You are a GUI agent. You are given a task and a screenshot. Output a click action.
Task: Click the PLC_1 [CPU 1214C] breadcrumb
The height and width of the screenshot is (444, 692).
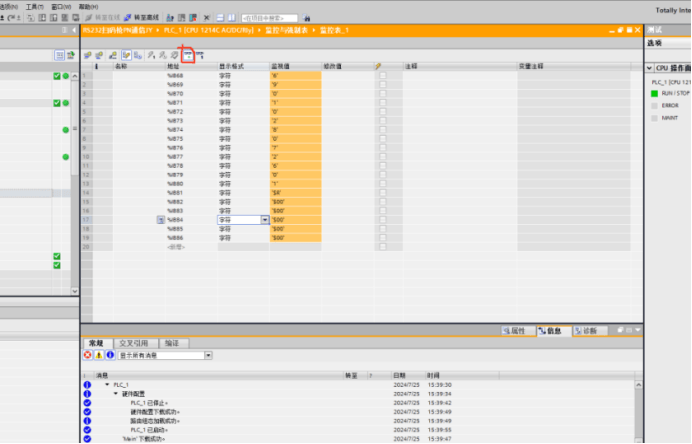209,30
